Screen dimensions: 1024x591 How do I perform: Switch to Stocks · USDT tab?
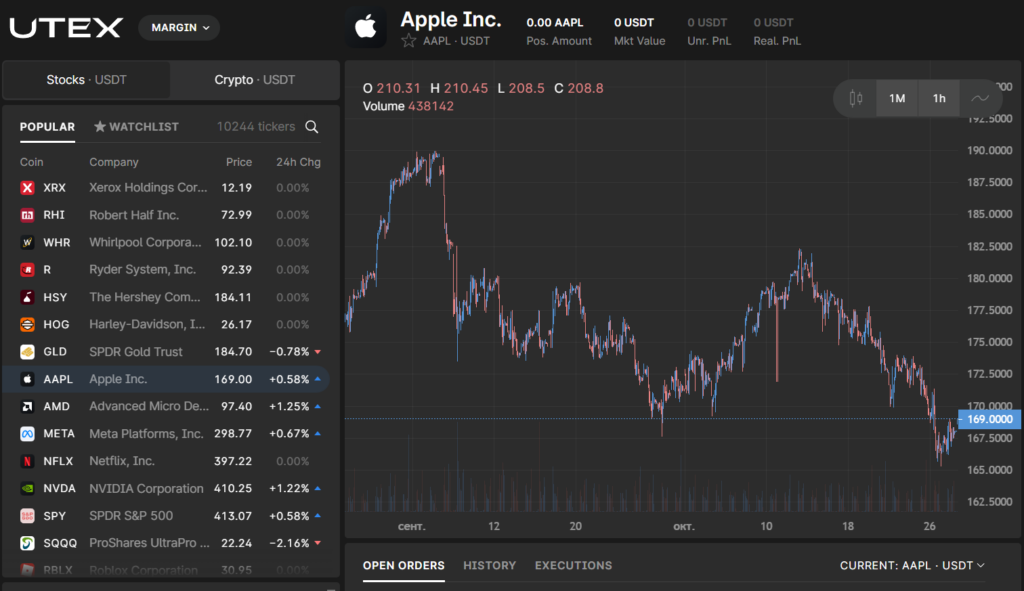tap(86, 80)
